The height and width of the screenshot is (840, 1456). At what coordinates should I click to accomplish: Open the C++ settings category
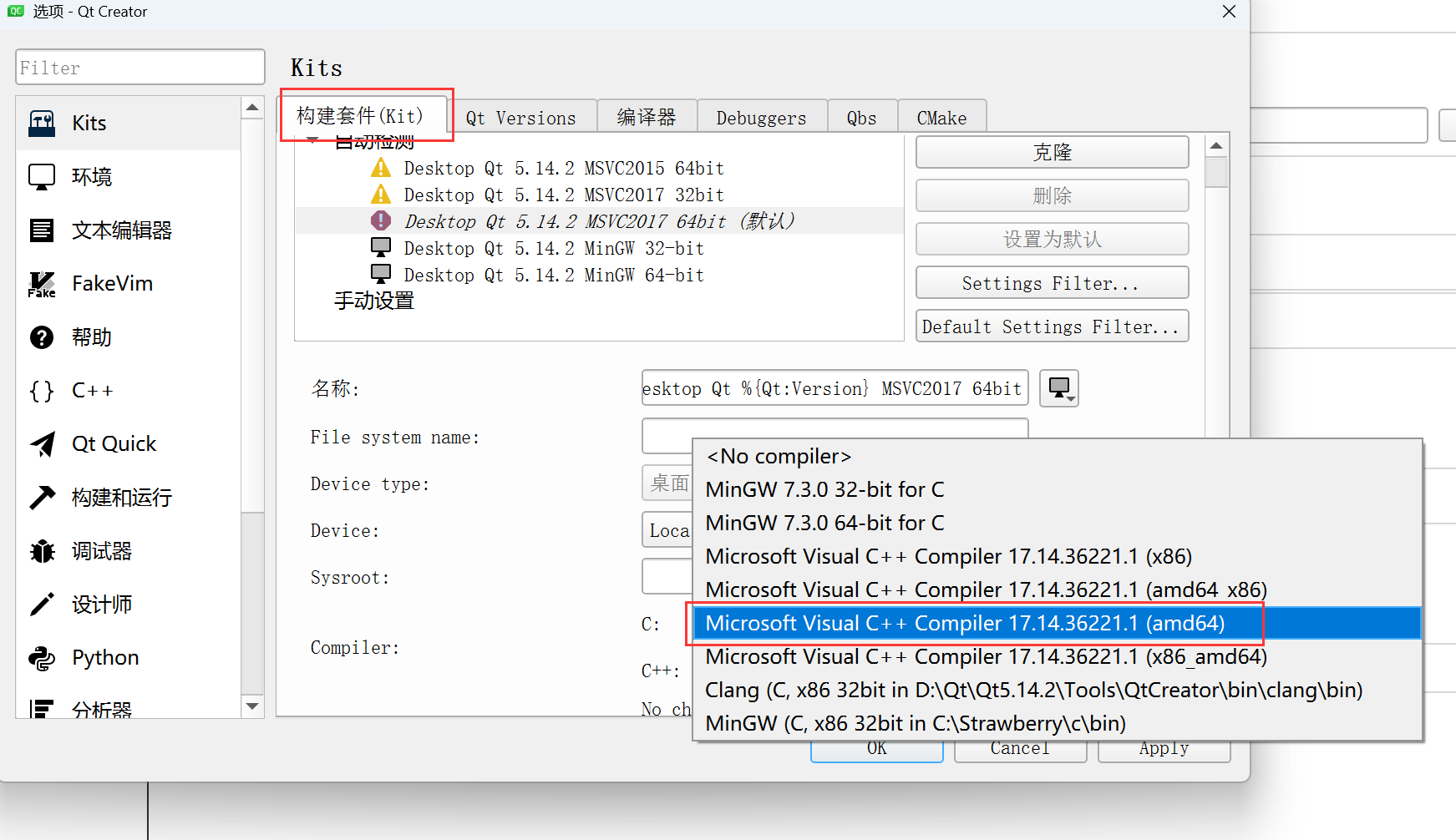tap(129, 391)
